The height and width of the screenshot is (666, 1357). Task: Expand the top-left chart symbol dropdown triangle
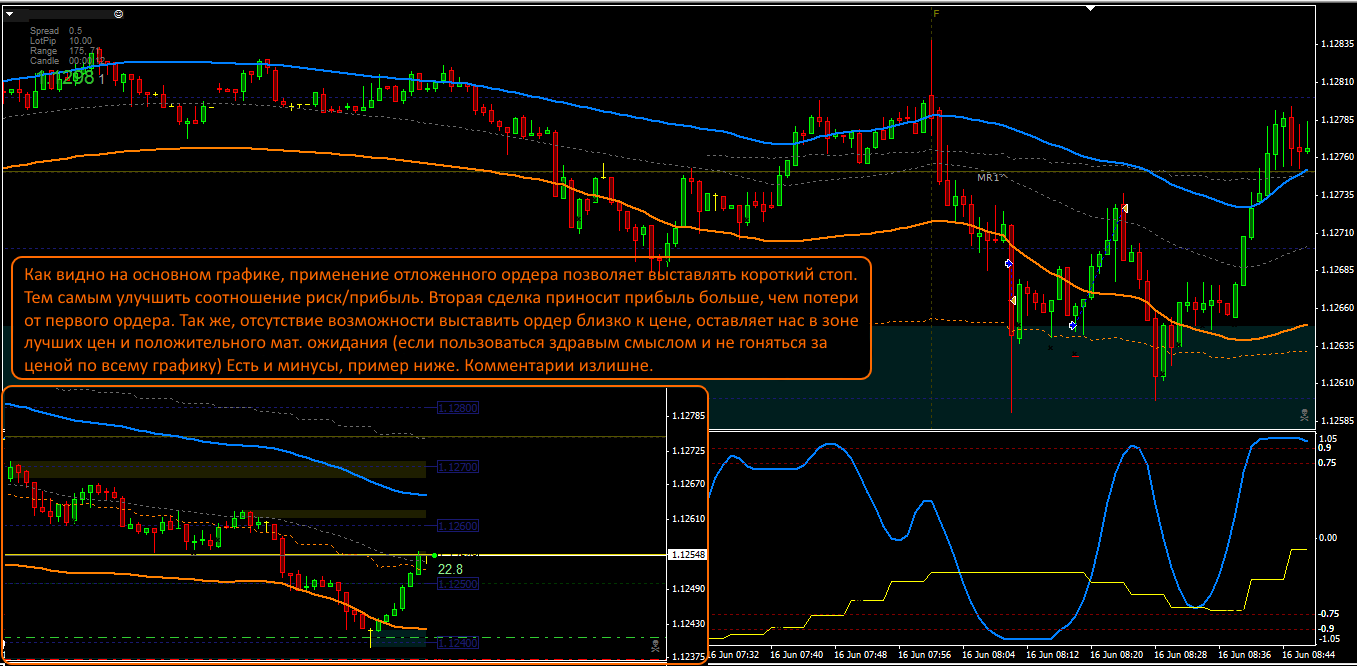pyautogui.click(x=11, y=15)
